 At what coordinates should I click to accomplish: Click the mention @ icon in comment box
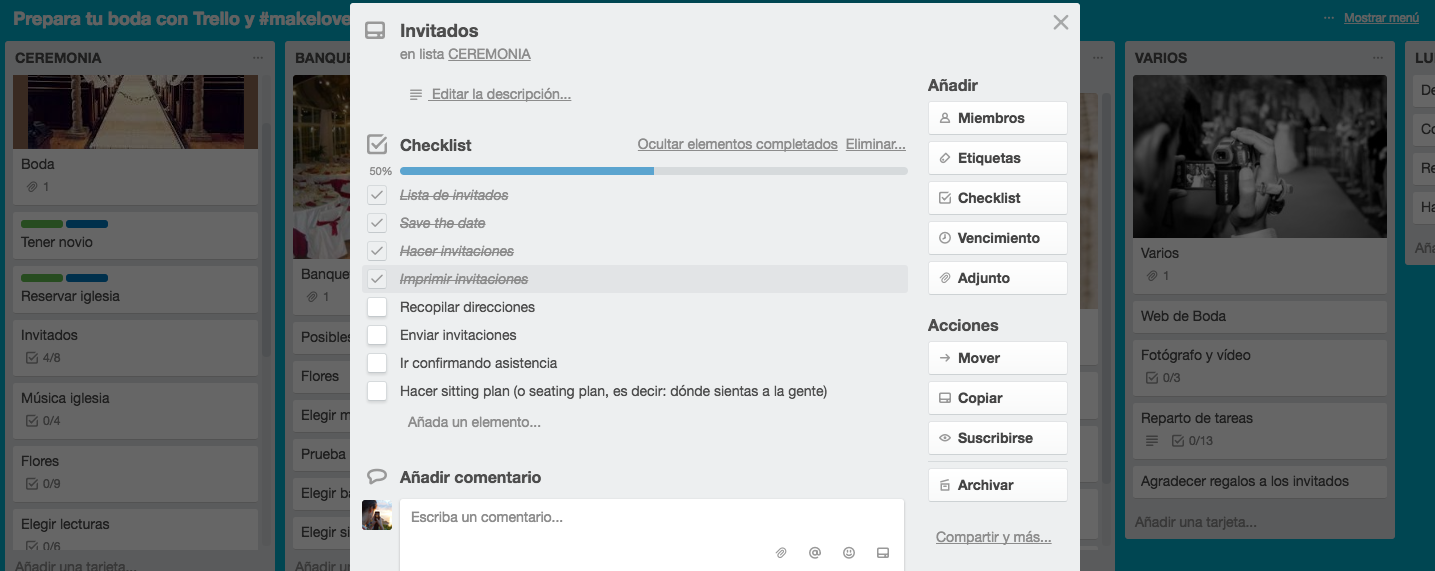click(x=815, y=552)
